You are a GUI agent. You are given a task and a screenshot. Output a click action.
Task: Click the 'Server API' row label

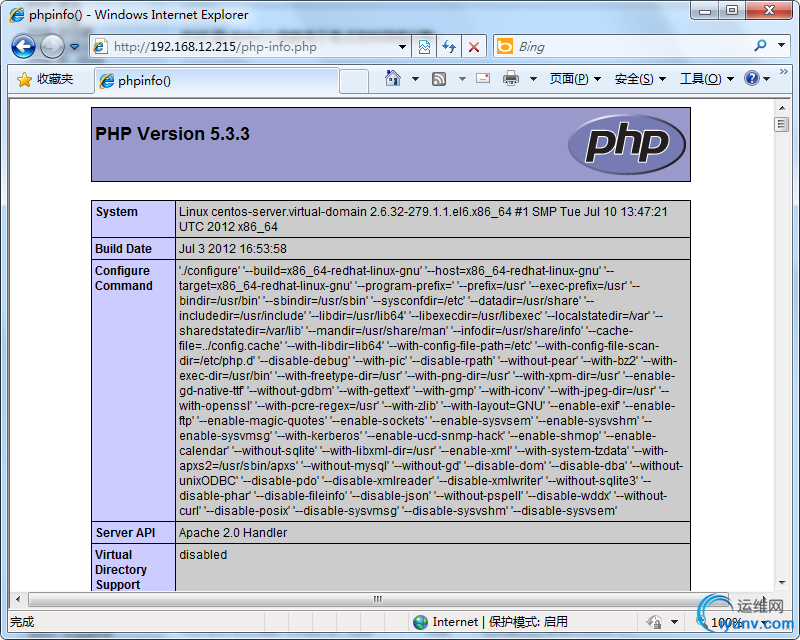coord(126,533)
